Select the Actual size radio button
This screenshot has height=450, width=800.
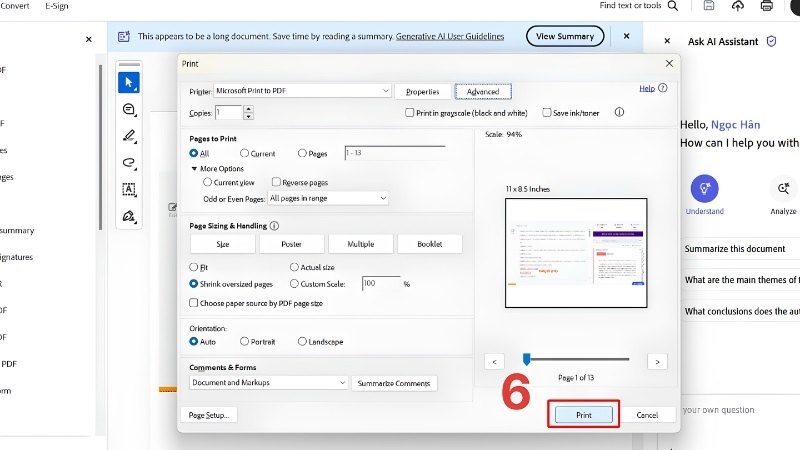tap(294, 267)
